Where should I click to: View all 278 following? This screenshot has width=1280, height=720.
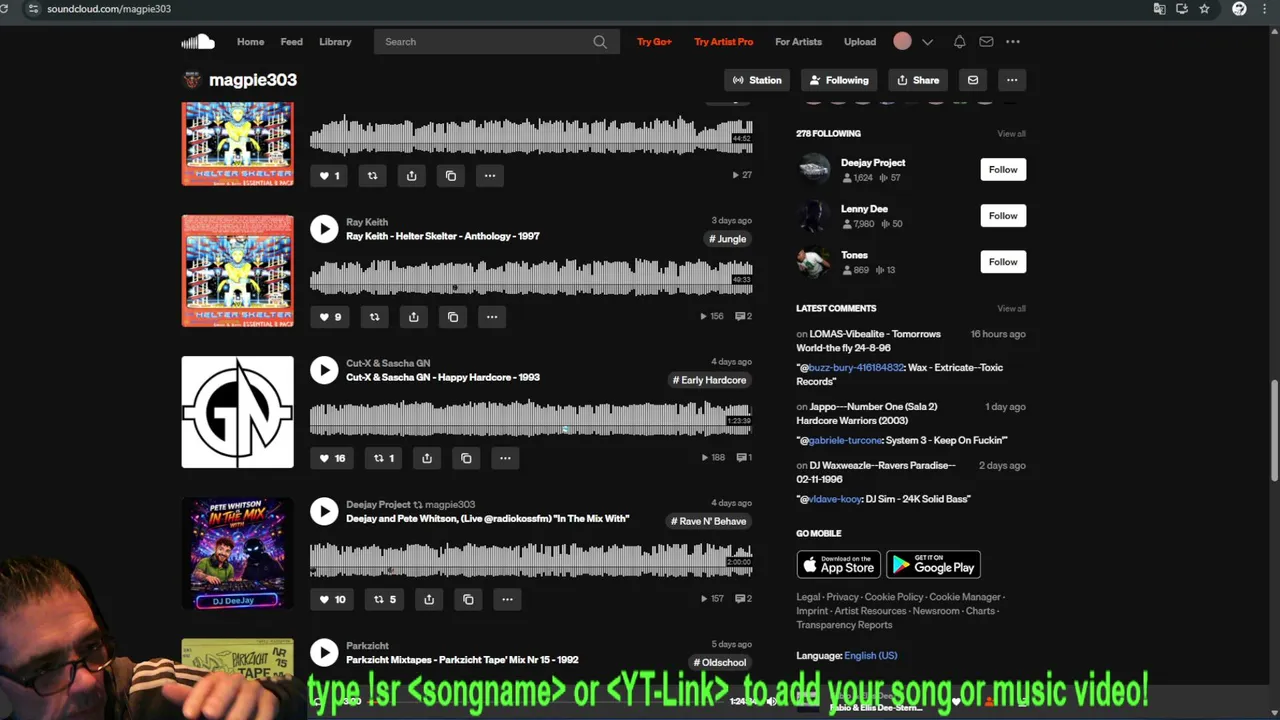[1011, 133]
